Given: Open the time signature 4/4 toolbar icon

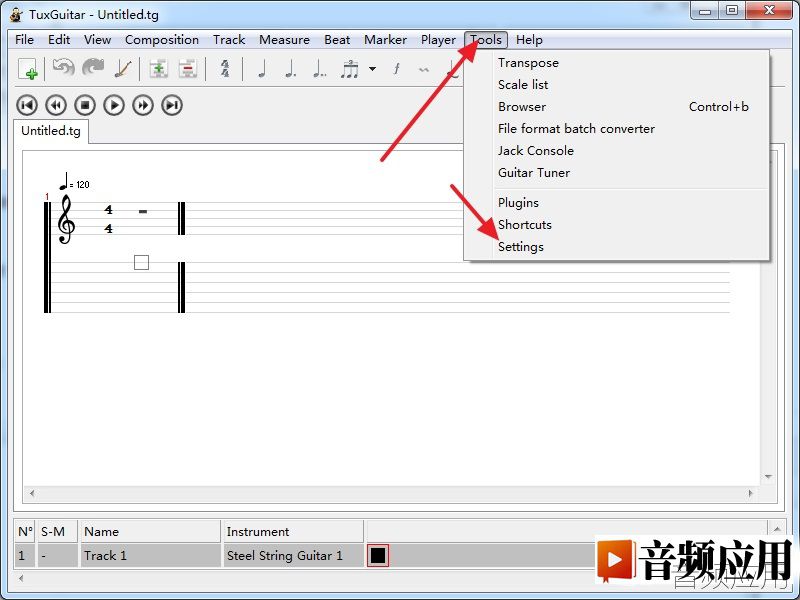Looking at the screenshot, I should click(x=225, y=69).
